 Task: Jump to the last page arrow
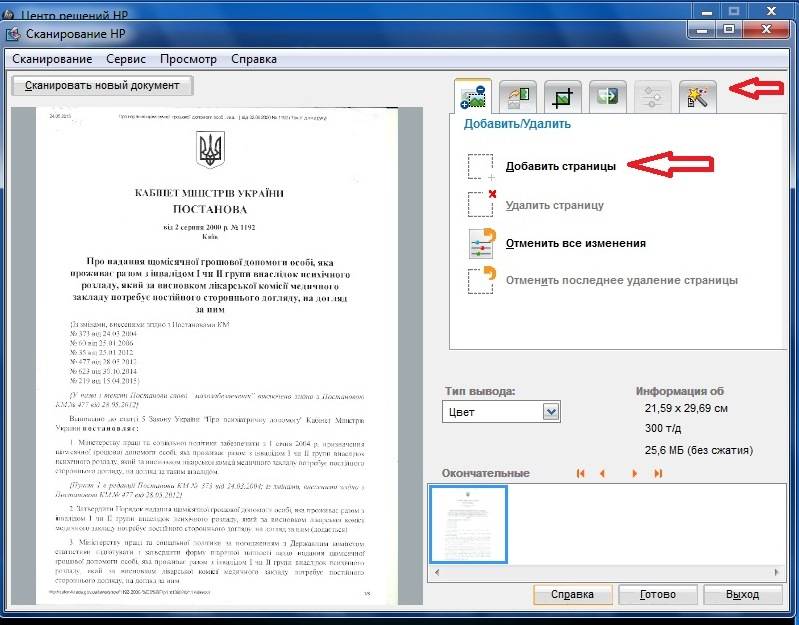click(655, 473)
